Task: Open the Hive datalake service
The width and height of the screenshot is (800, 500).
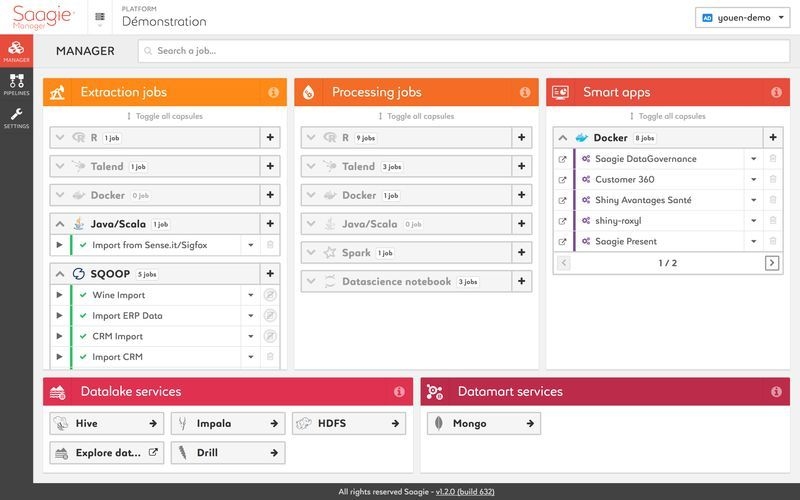Action: [x=107, y=423]
